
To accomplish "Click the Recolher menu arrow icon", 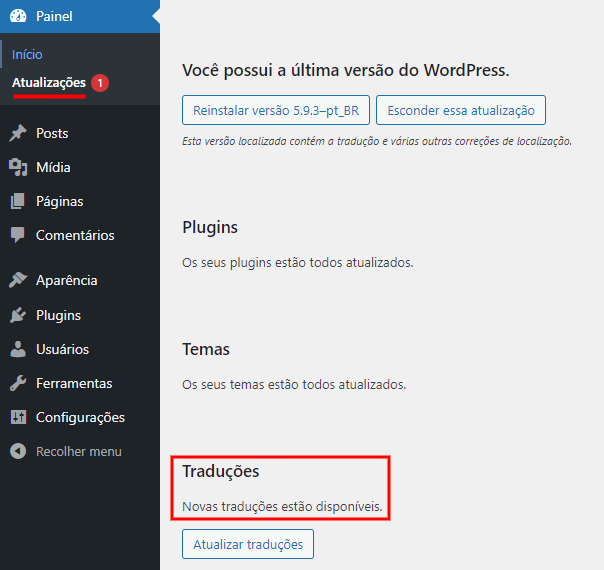I will coord(18,451).
